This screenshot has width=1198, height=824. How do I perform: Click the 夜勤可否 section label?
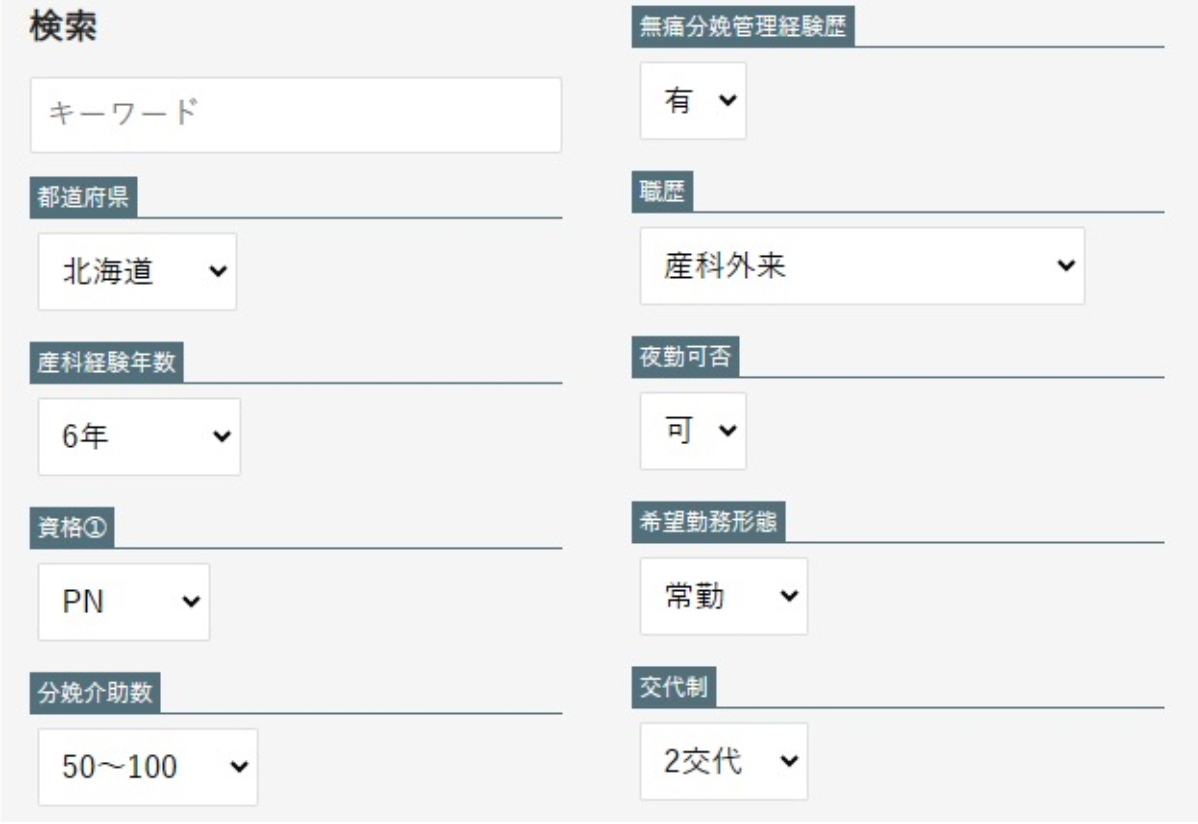685,357
